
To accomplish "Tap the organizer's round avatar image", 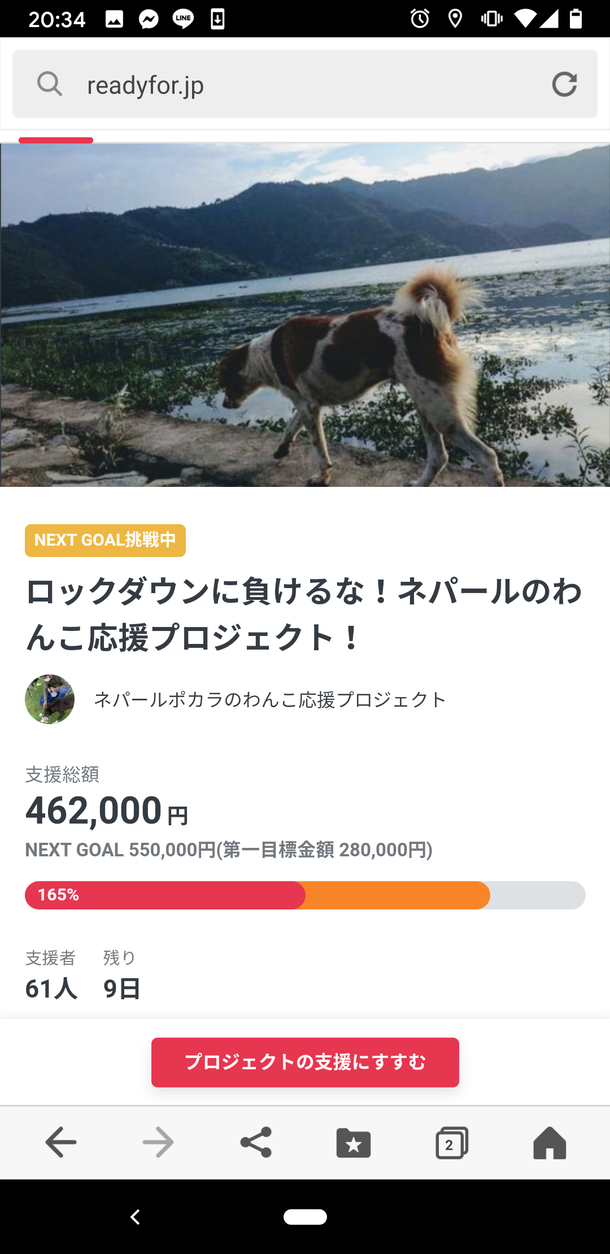I will click(x=50, y=699).
